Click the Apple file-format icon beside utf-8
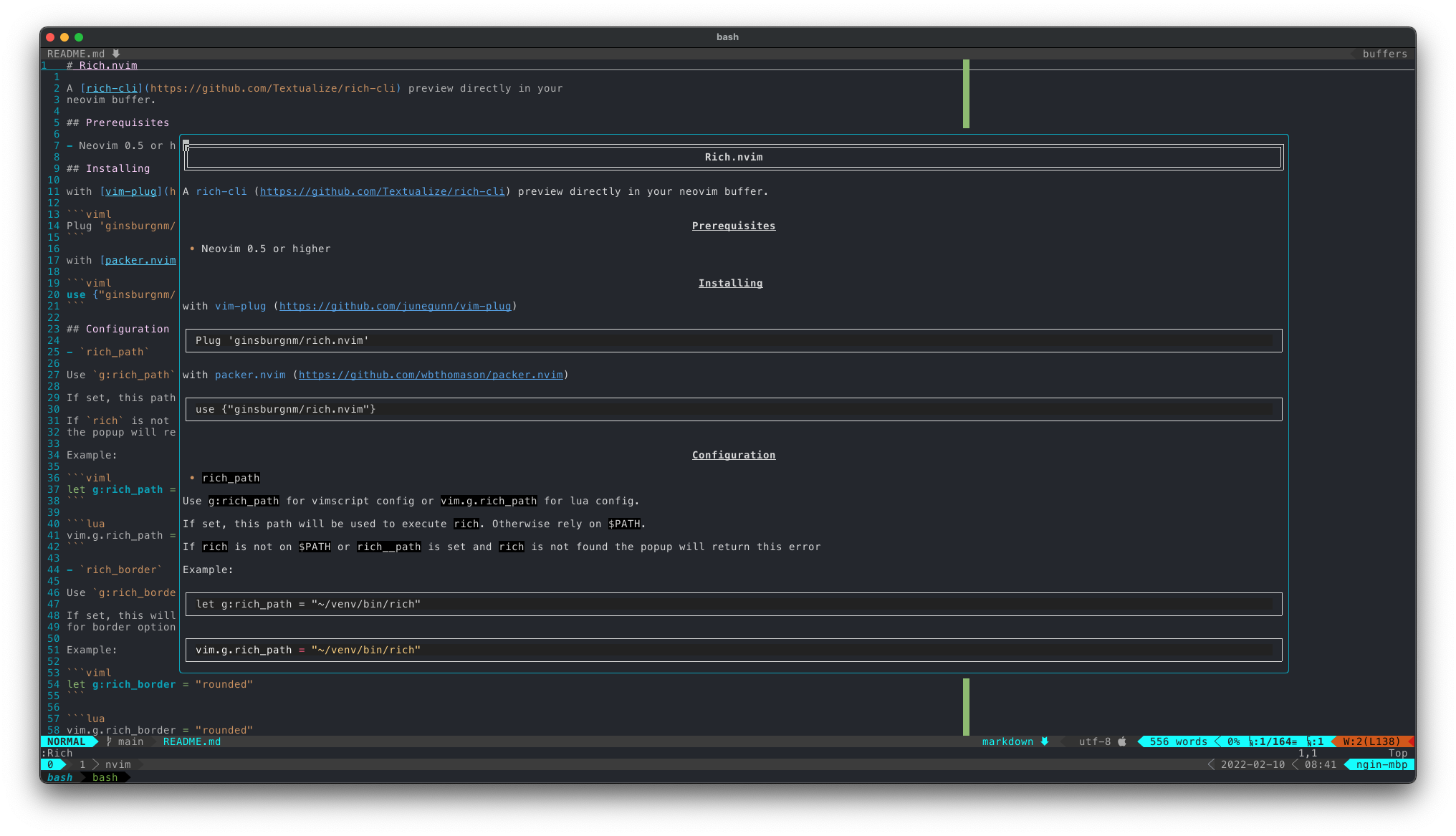Image resolution: width=1456 pixels, height=836 pixels. tap(1122, 741)
